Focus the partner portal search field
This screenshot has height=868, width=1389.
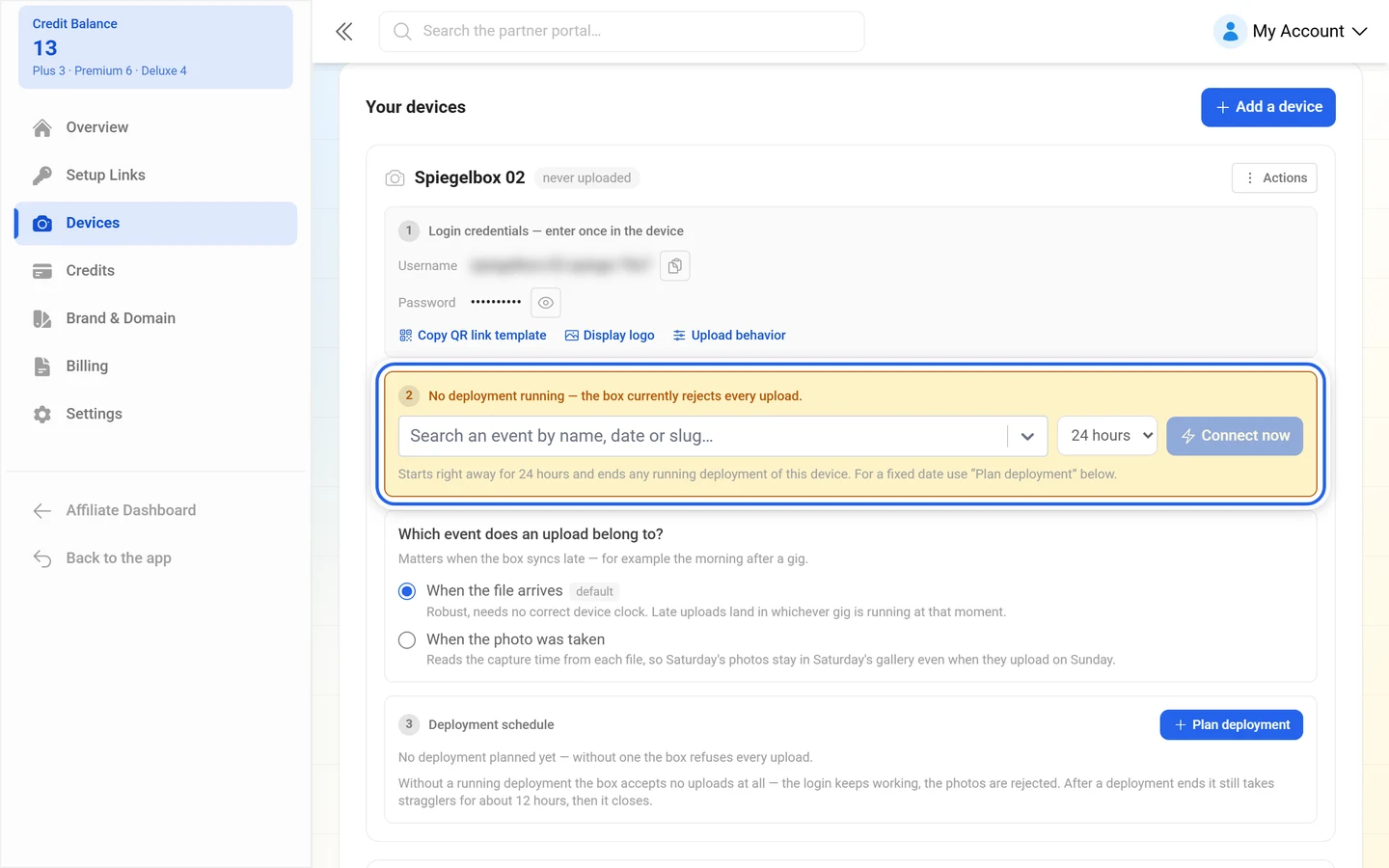(622, 32)
